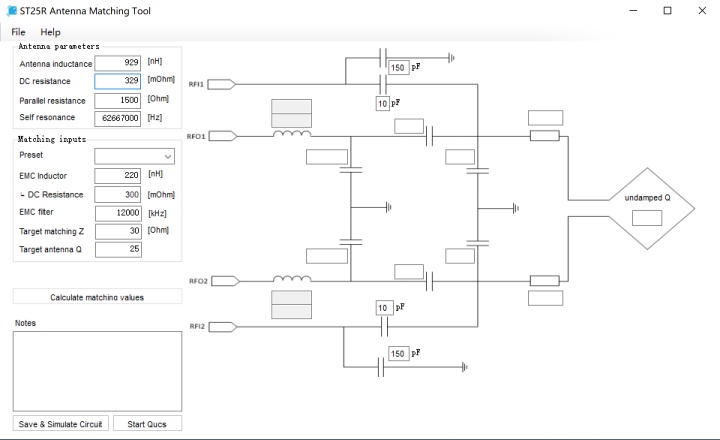Image resolution: width=720 pixels, height=440 pixels.
Task: Click the left center ground symbol
Action: pyautogui.click(x=389, y=208)
